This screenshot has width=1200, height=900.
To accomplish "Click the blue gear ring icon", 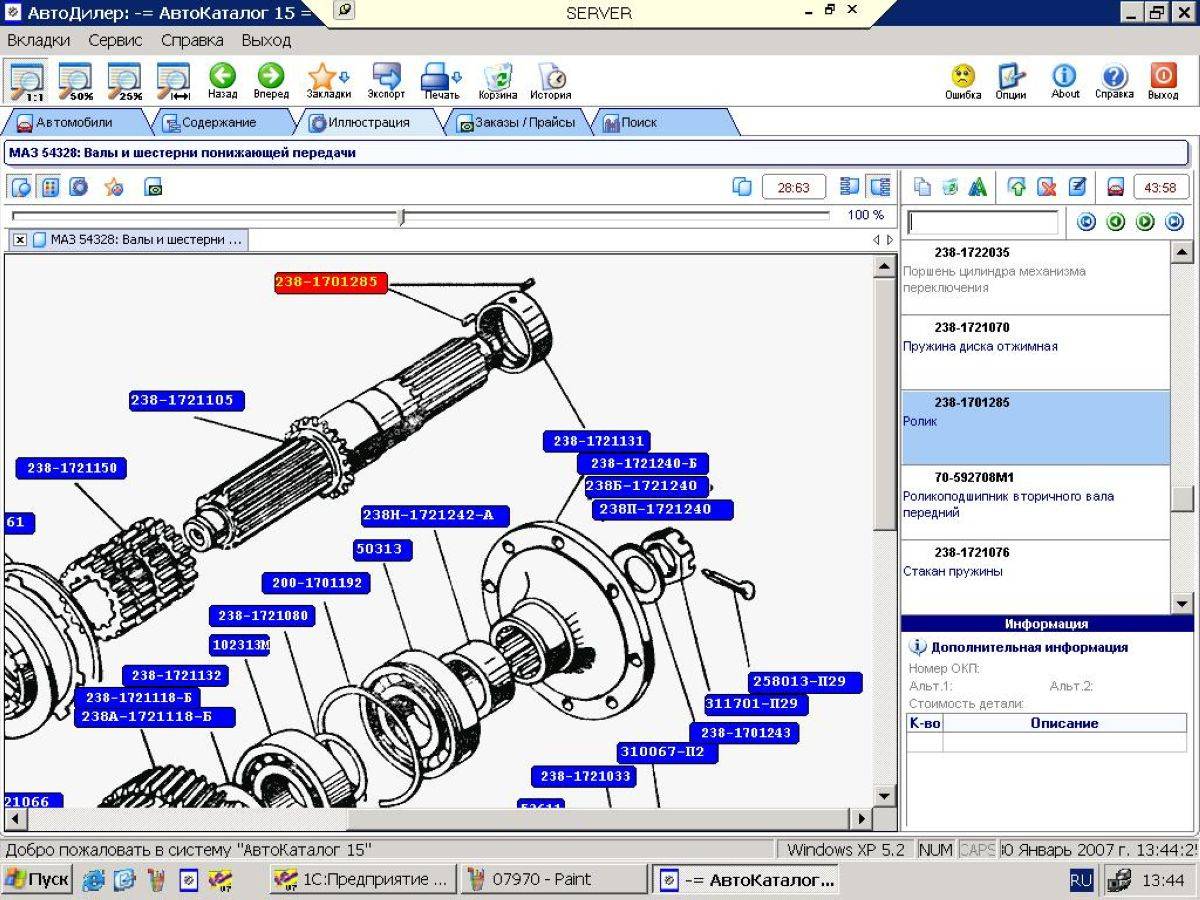I will click(78, 187).
